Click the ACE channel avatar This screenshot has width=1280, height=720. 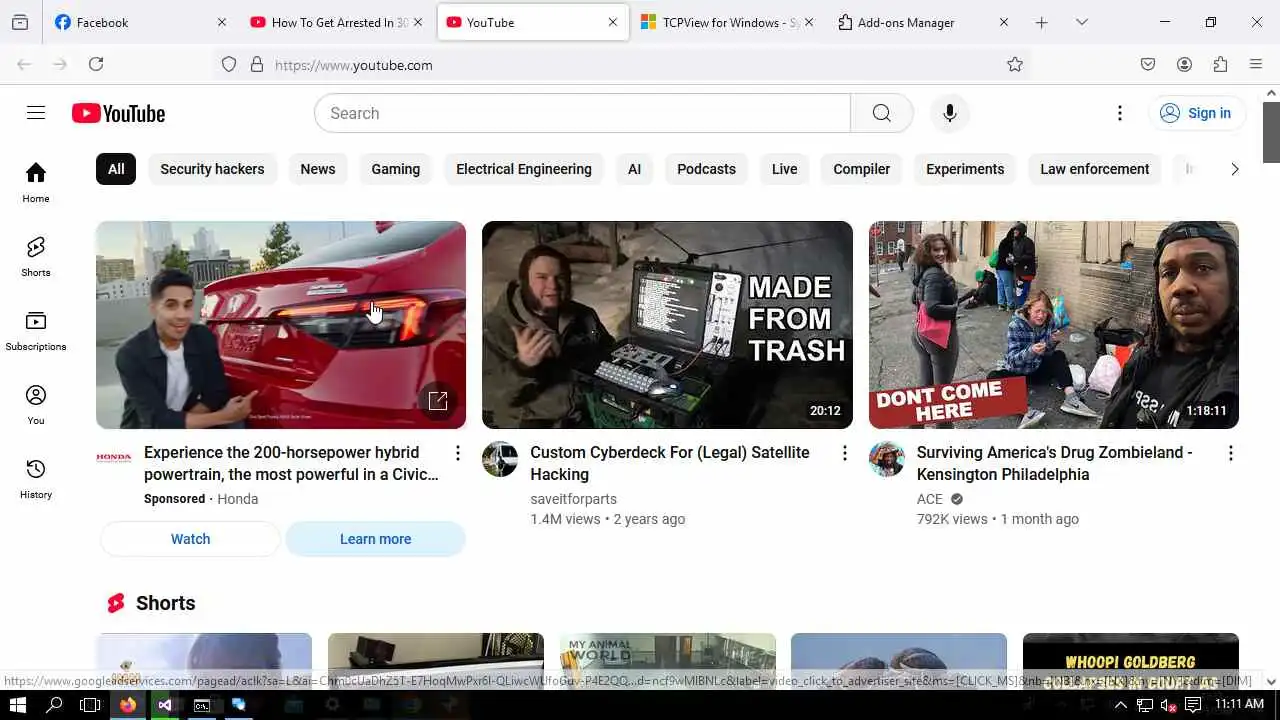coord(887,459)
